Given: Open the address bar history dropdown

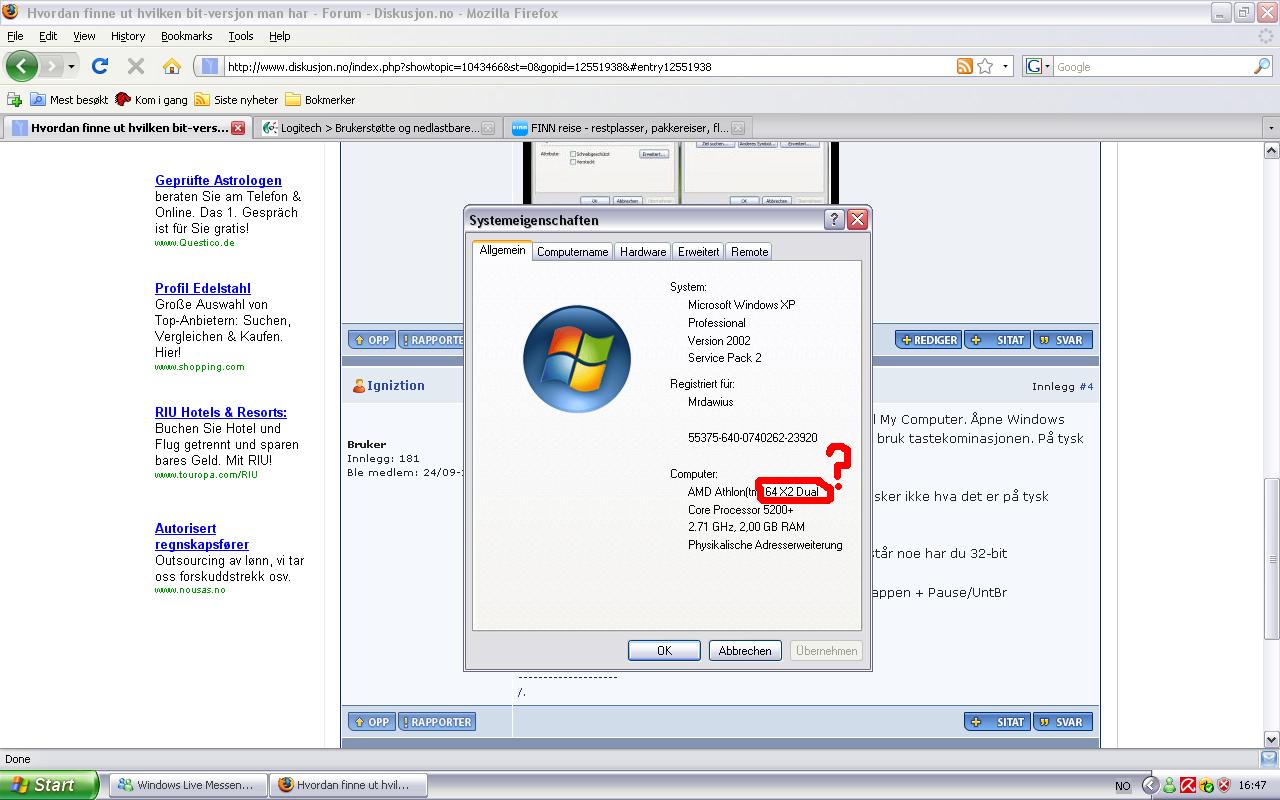Looking at the screenshot, I should [x=1005, y=67].
